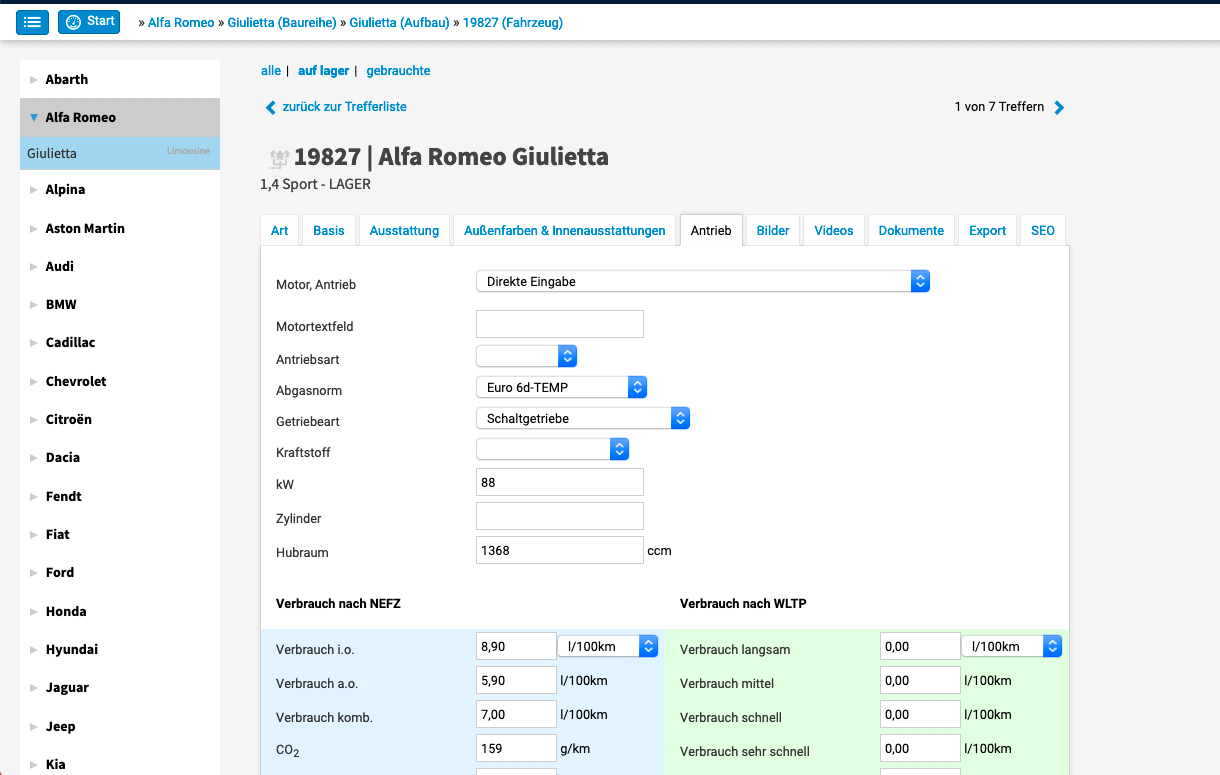Open the Bilder tab
The image size is (1220, 775).
[773, 231]
